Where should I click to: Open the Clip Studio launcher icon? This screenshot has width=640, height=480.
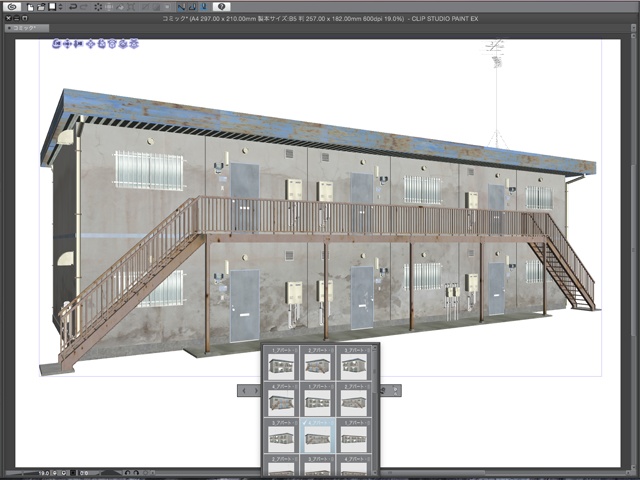point(13,7)
